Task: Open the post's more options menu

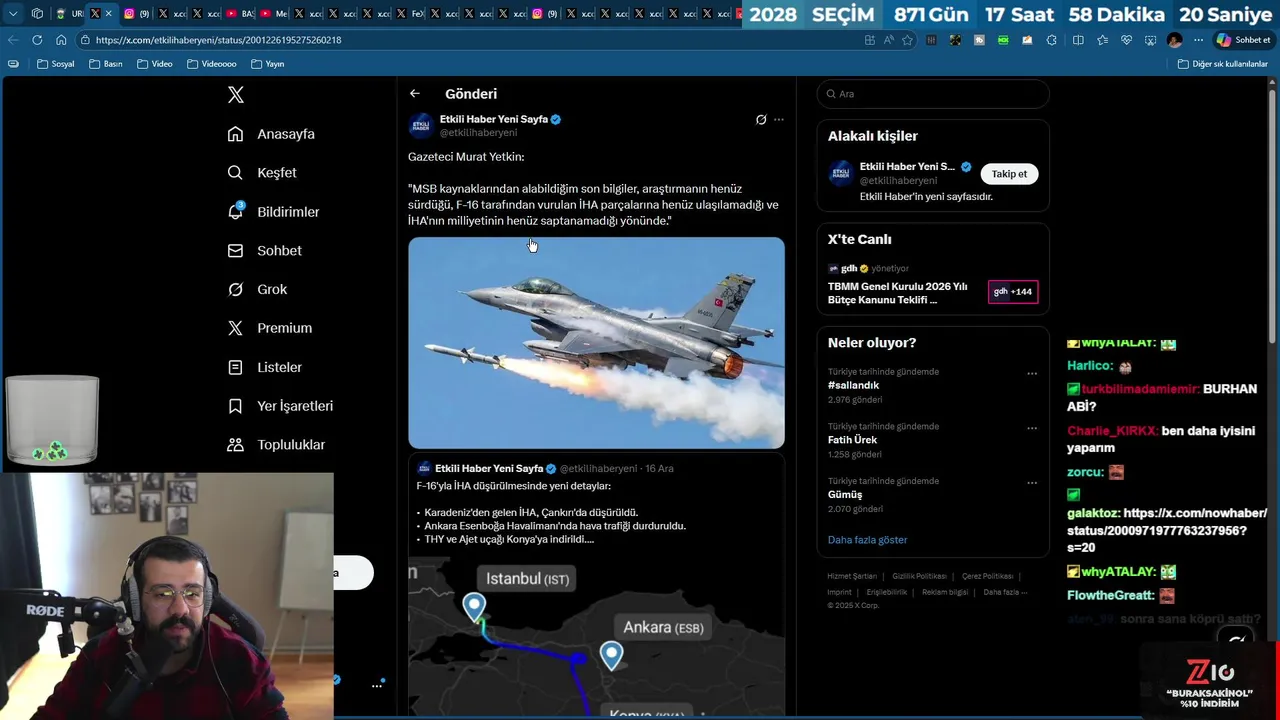Action: click(779, 120)
